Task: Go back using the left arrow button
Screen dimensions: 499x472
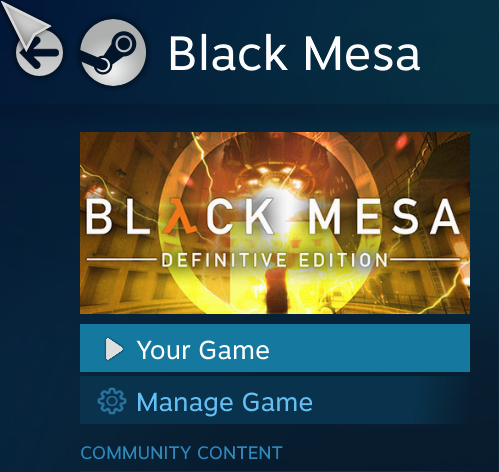Action: click(39, 52)
